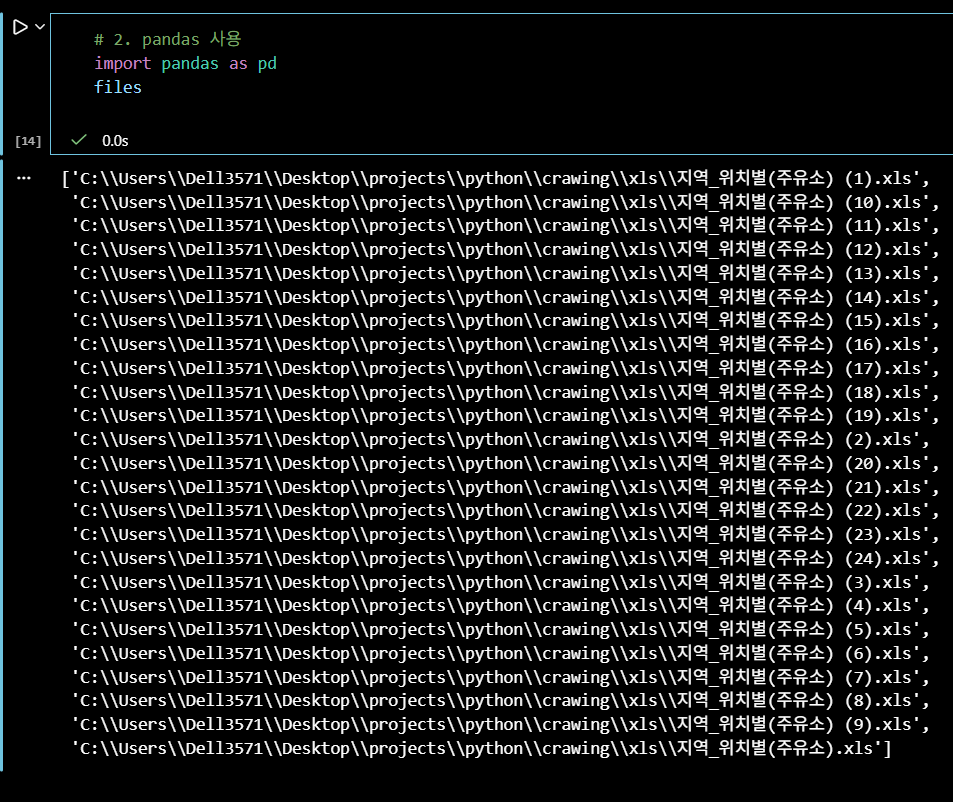This screenshot has width=953, height=802.
Task: Select output path ending in (21).xls
Action: tap(506, 487)
